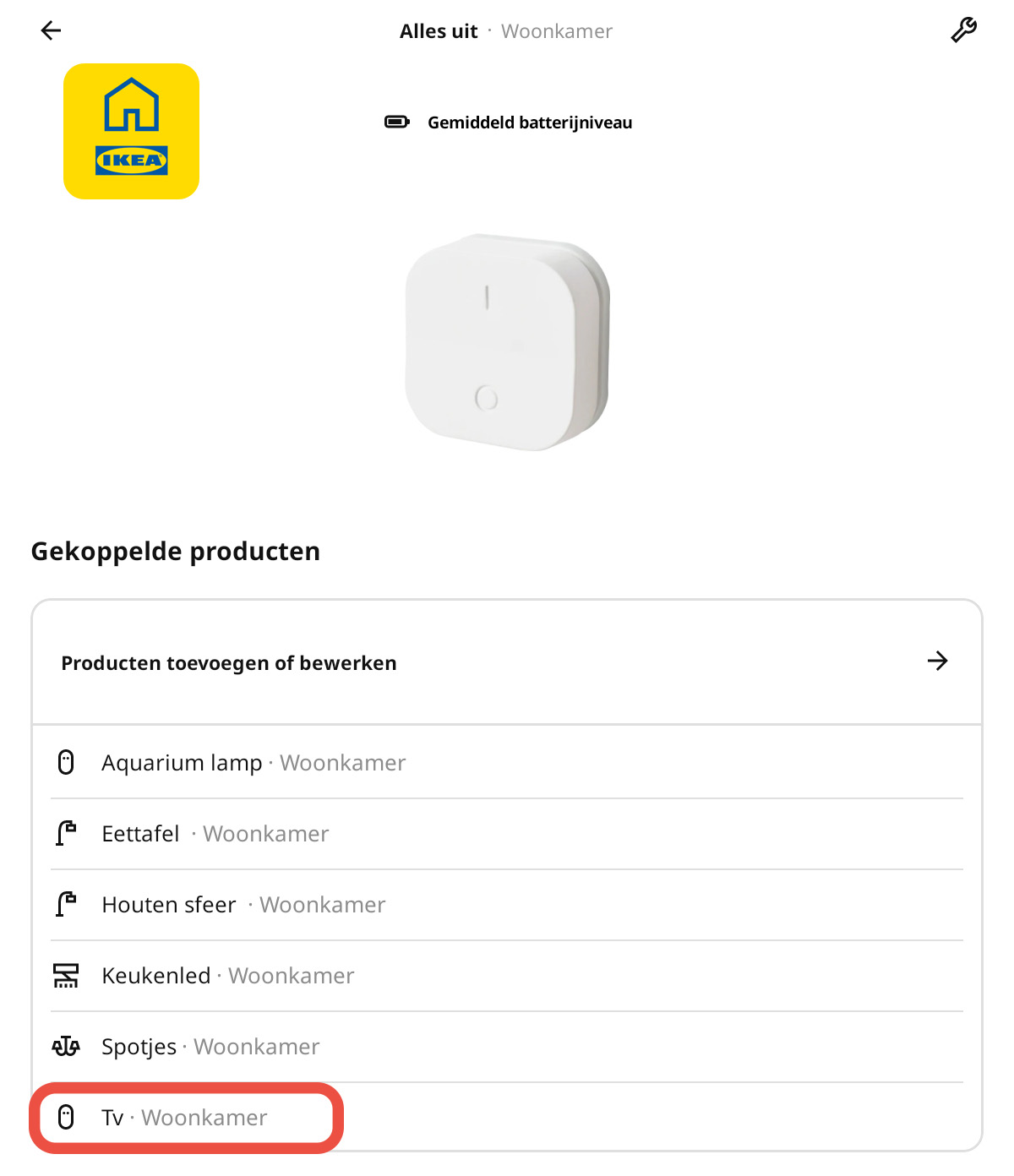Open the Aquarium lamp · Woonkamer entry
Viewport: 1014px width, 1176px height.
[253, 763]
